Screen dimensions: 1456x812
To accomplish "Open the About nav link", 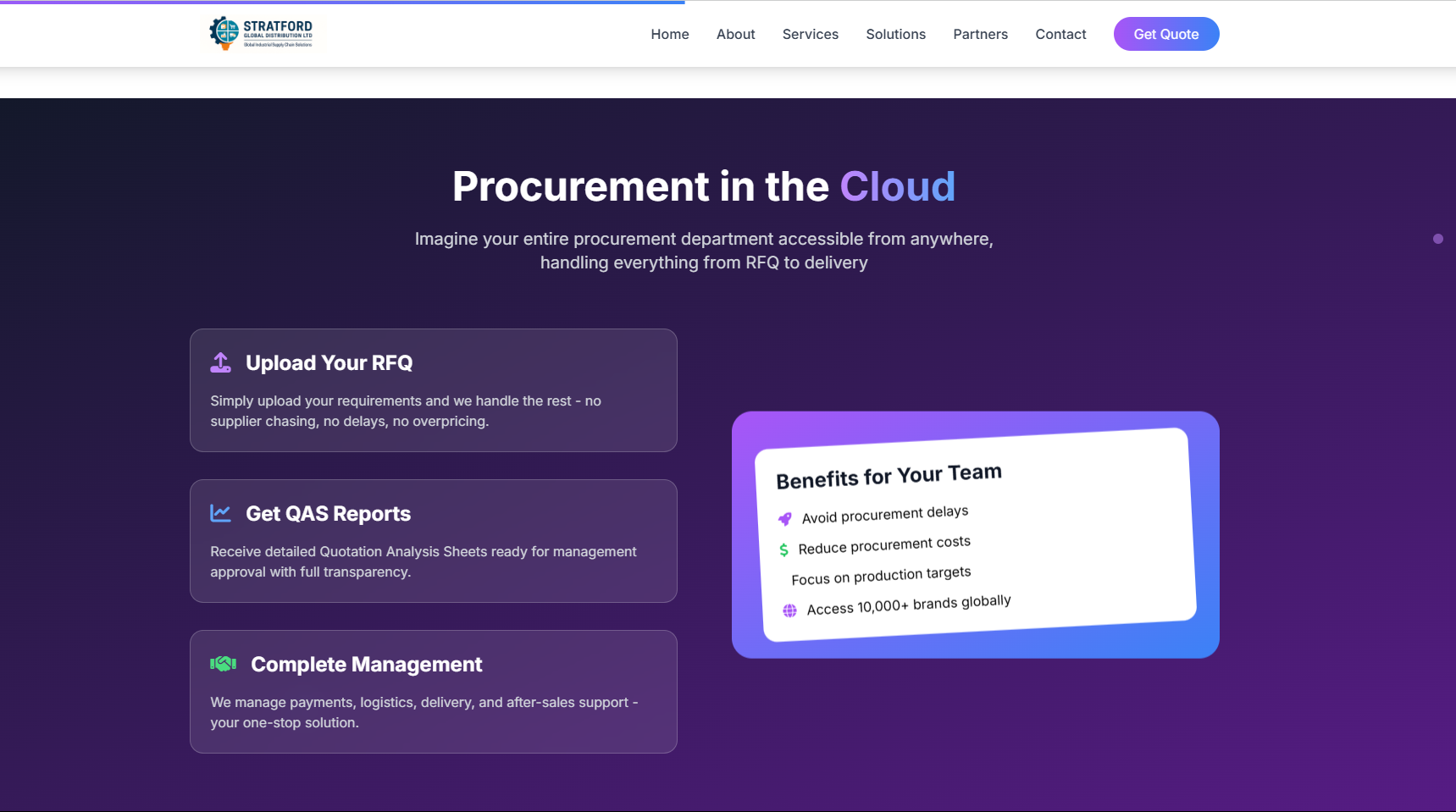I will point(735,34).
